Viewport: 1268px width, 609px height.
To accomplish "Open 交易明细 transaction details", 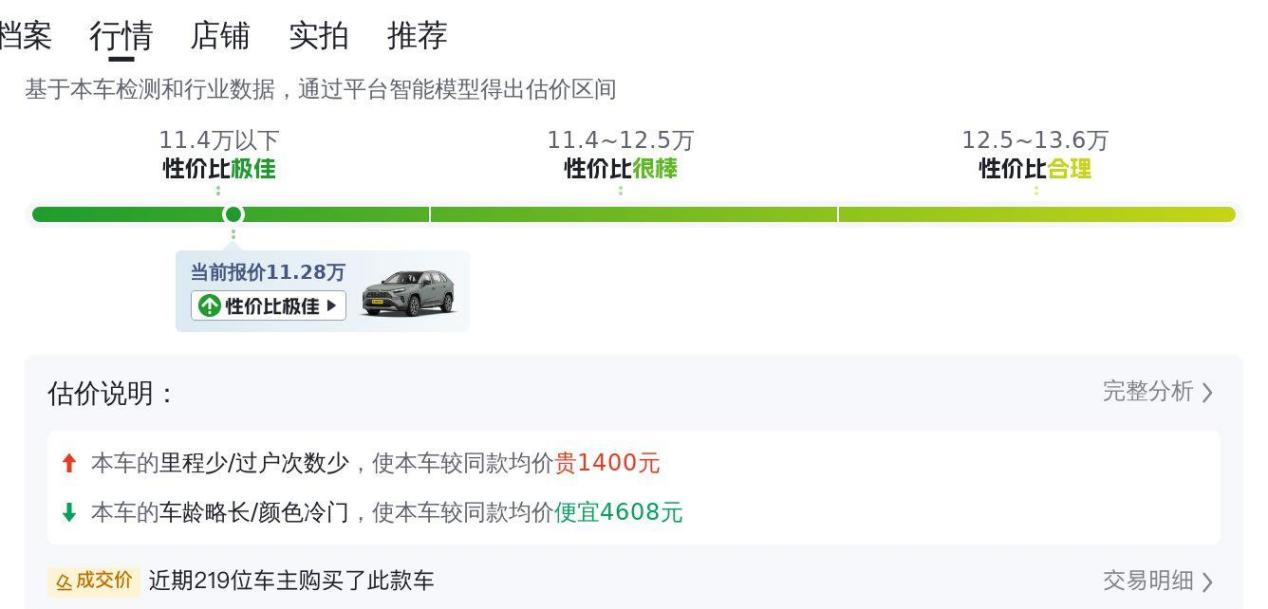I will [1148, 581].
